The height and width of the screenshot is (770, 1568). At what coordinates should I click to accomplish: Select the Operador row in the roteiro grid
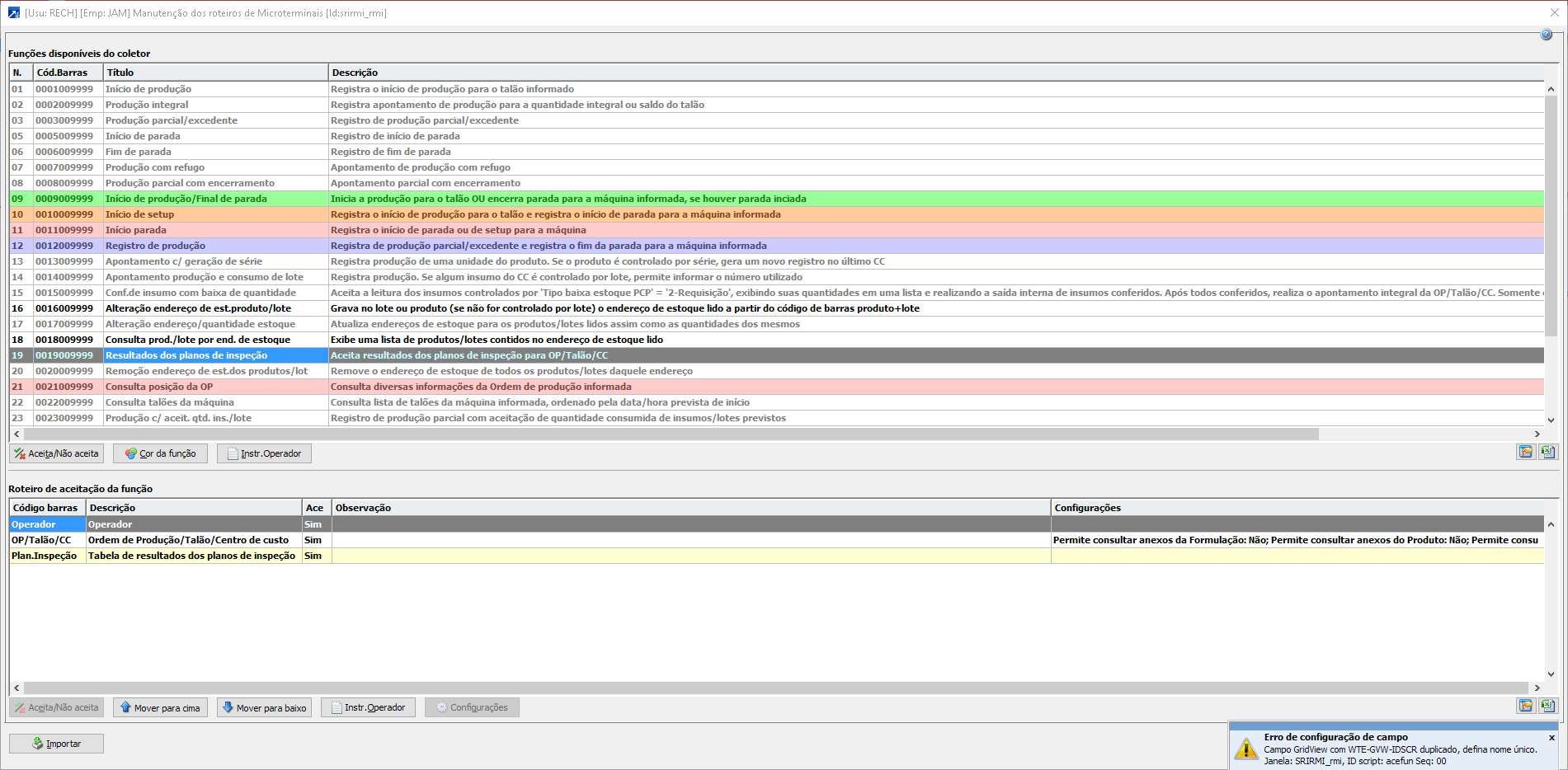coord(777,524)
